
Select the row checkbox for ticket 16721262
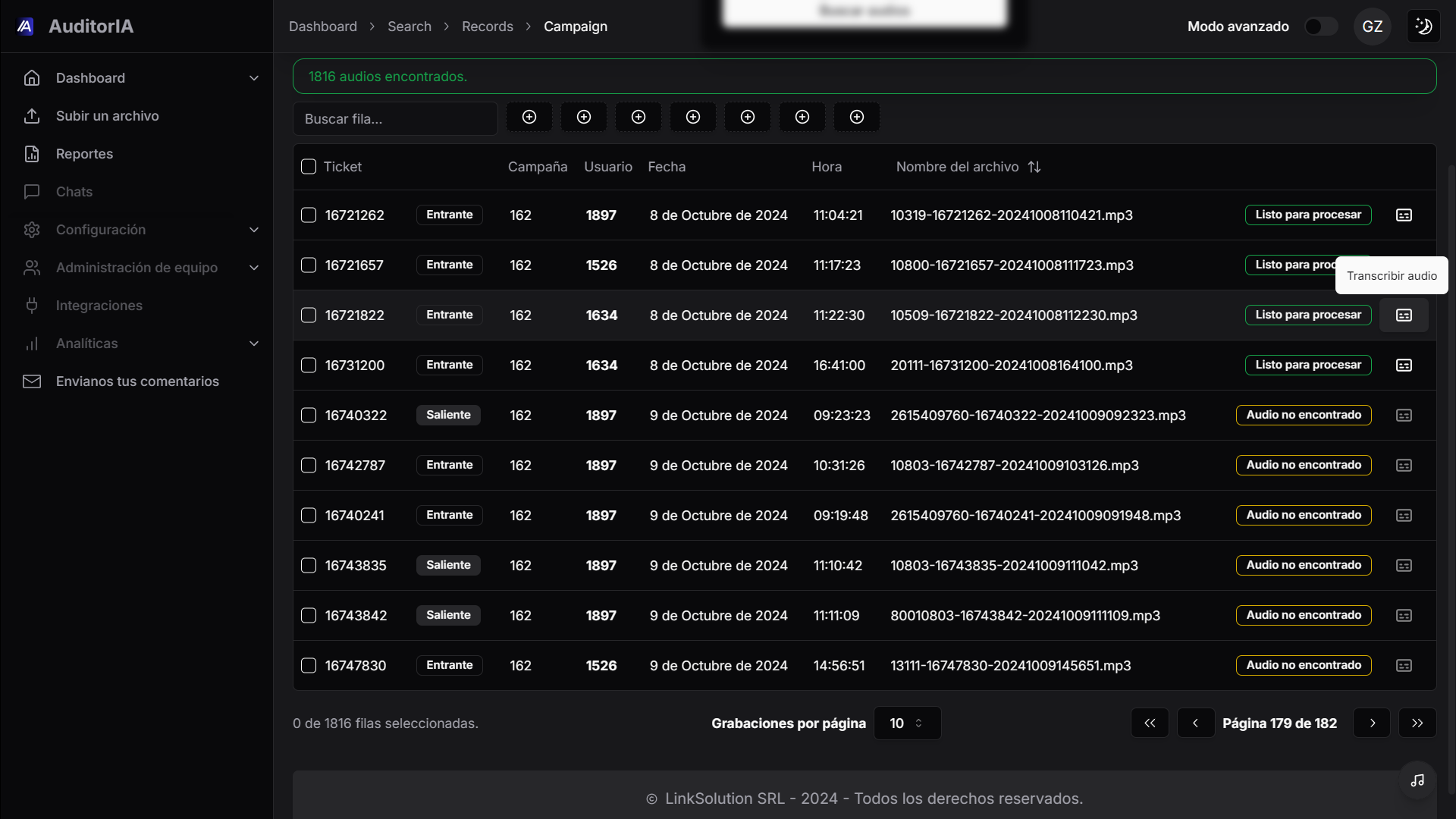(309, 215)
